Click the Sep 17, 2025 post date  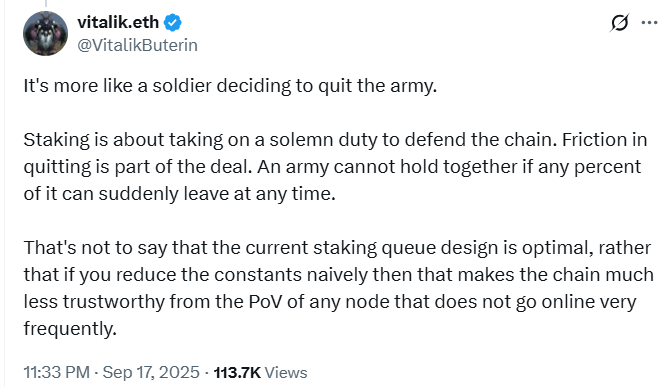coord(151,372)
